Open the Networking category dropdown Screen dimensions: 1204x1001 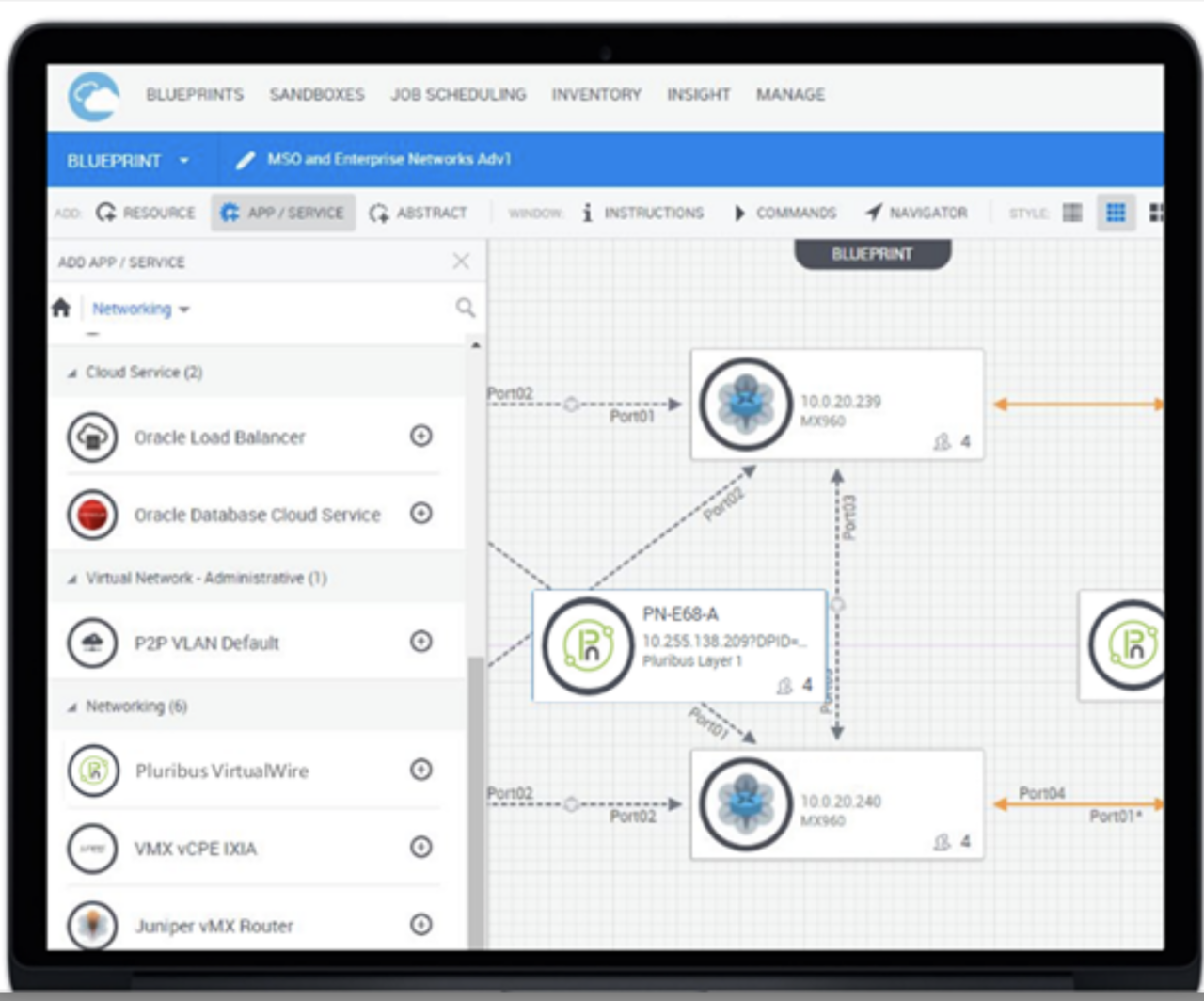coord(141,309)
